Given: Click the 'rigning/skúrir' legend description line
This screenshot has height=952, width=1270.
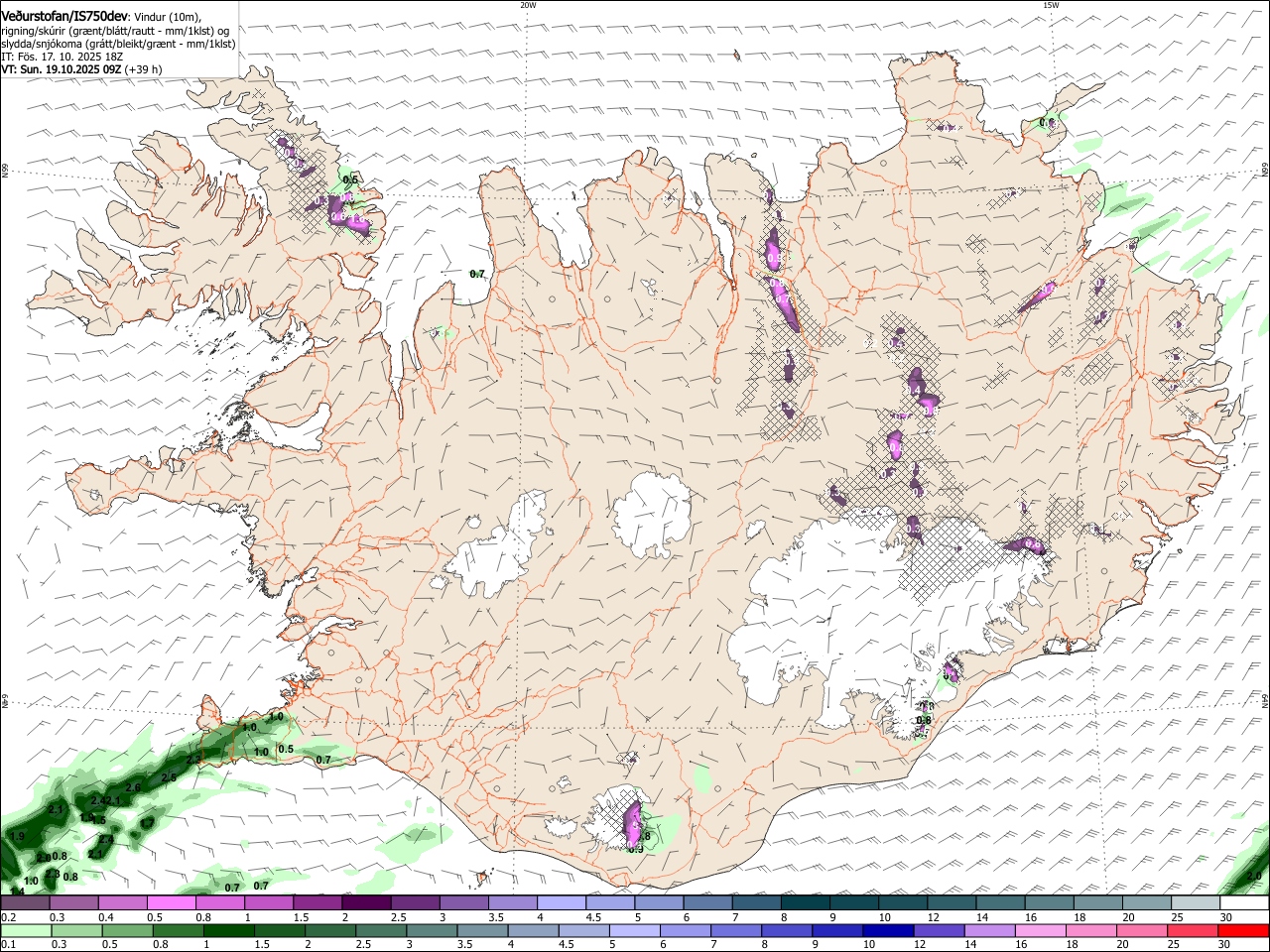Looking at the screenshot, I should click(114, 31).
